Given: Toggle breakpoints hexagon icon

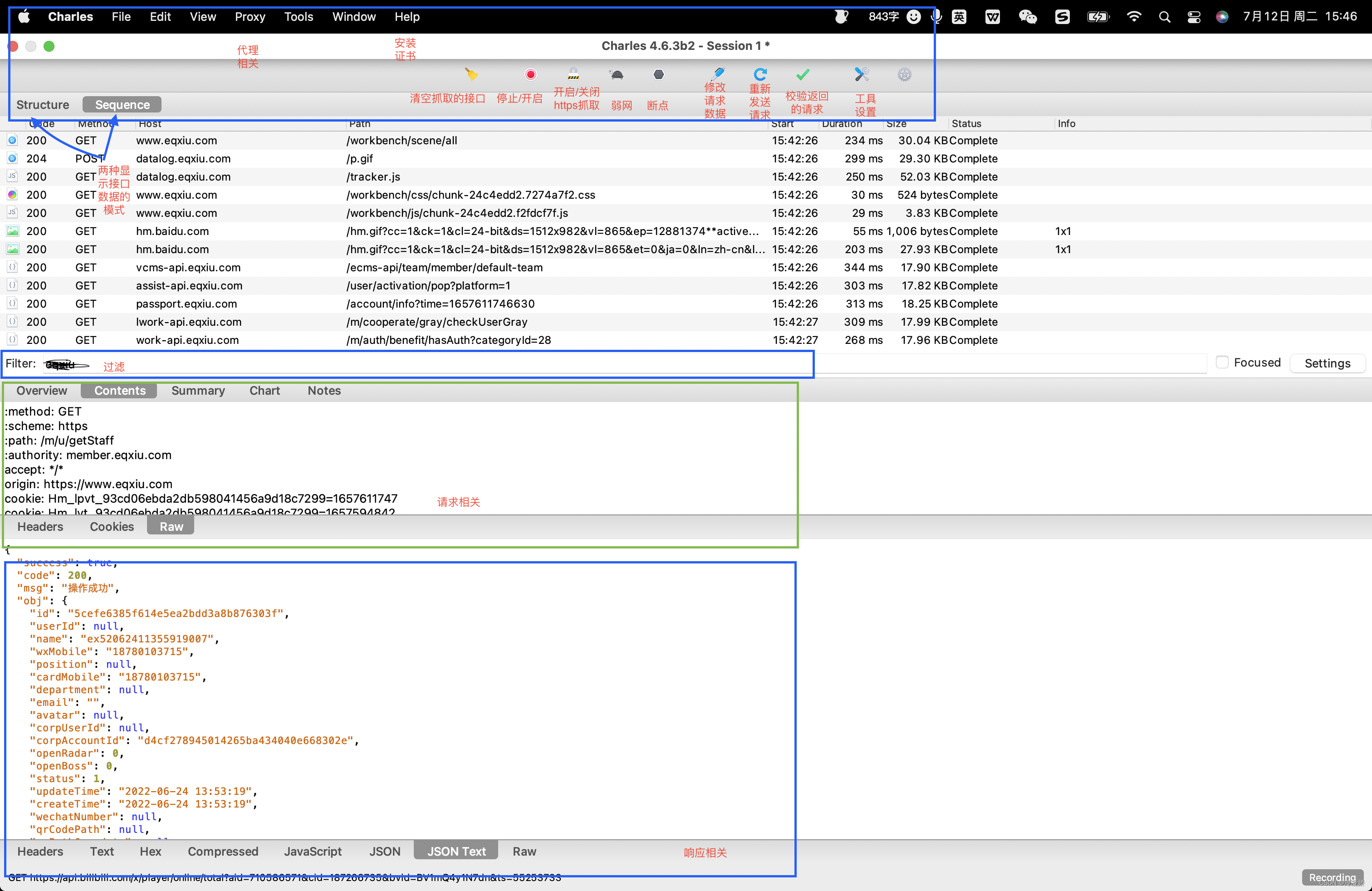Looking at the screenshot, I should point(658,74).
